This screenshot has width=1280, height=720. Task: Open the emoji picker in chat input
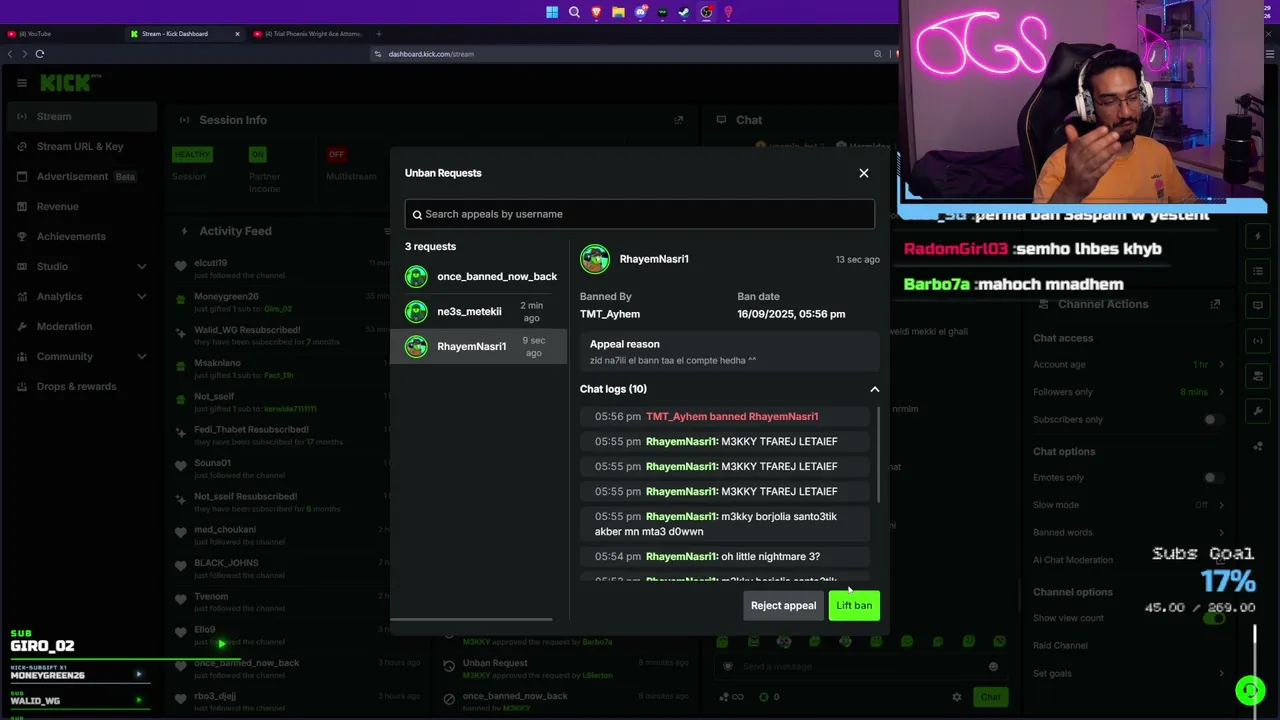tap(993, 666)
